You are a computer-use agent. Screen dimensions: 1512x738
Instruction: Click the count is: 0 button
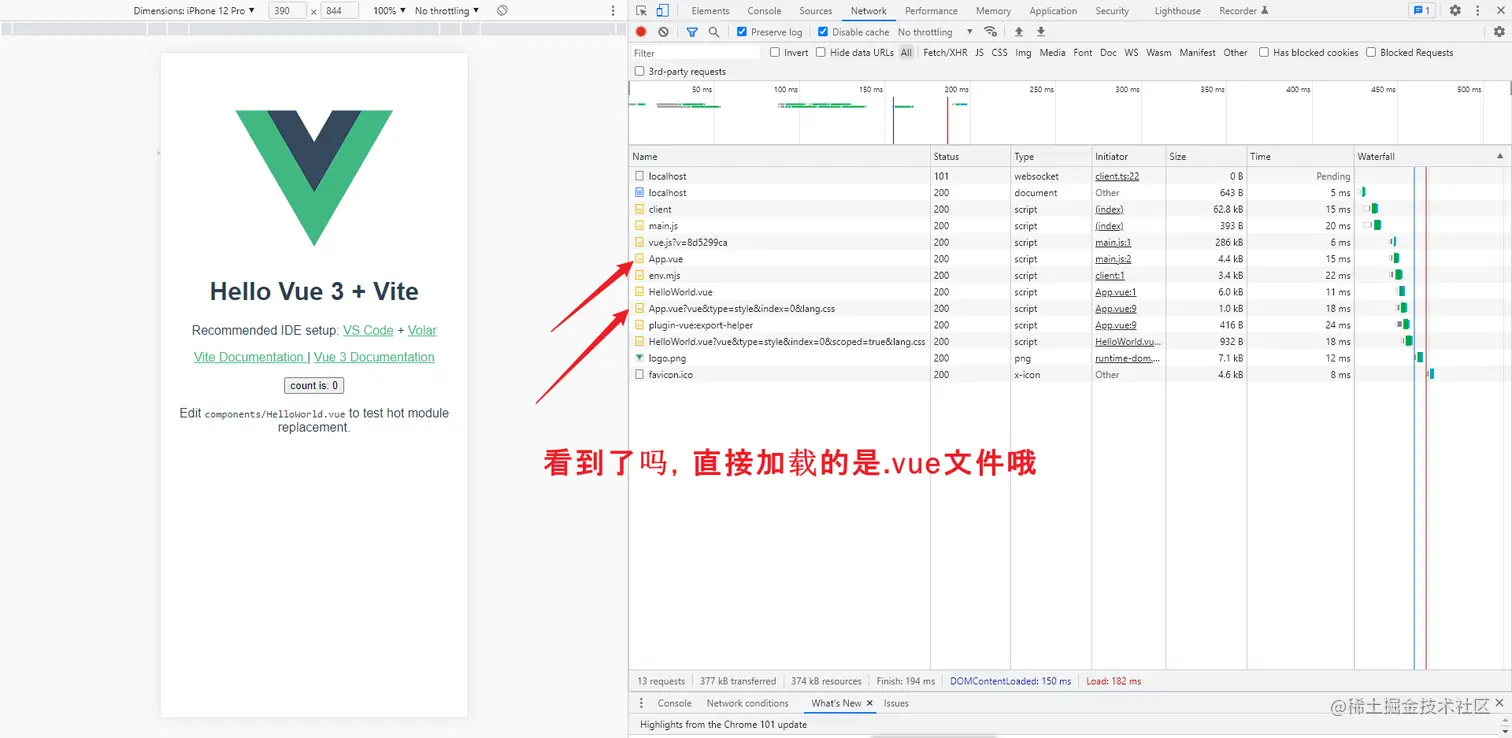coord(314,385)
